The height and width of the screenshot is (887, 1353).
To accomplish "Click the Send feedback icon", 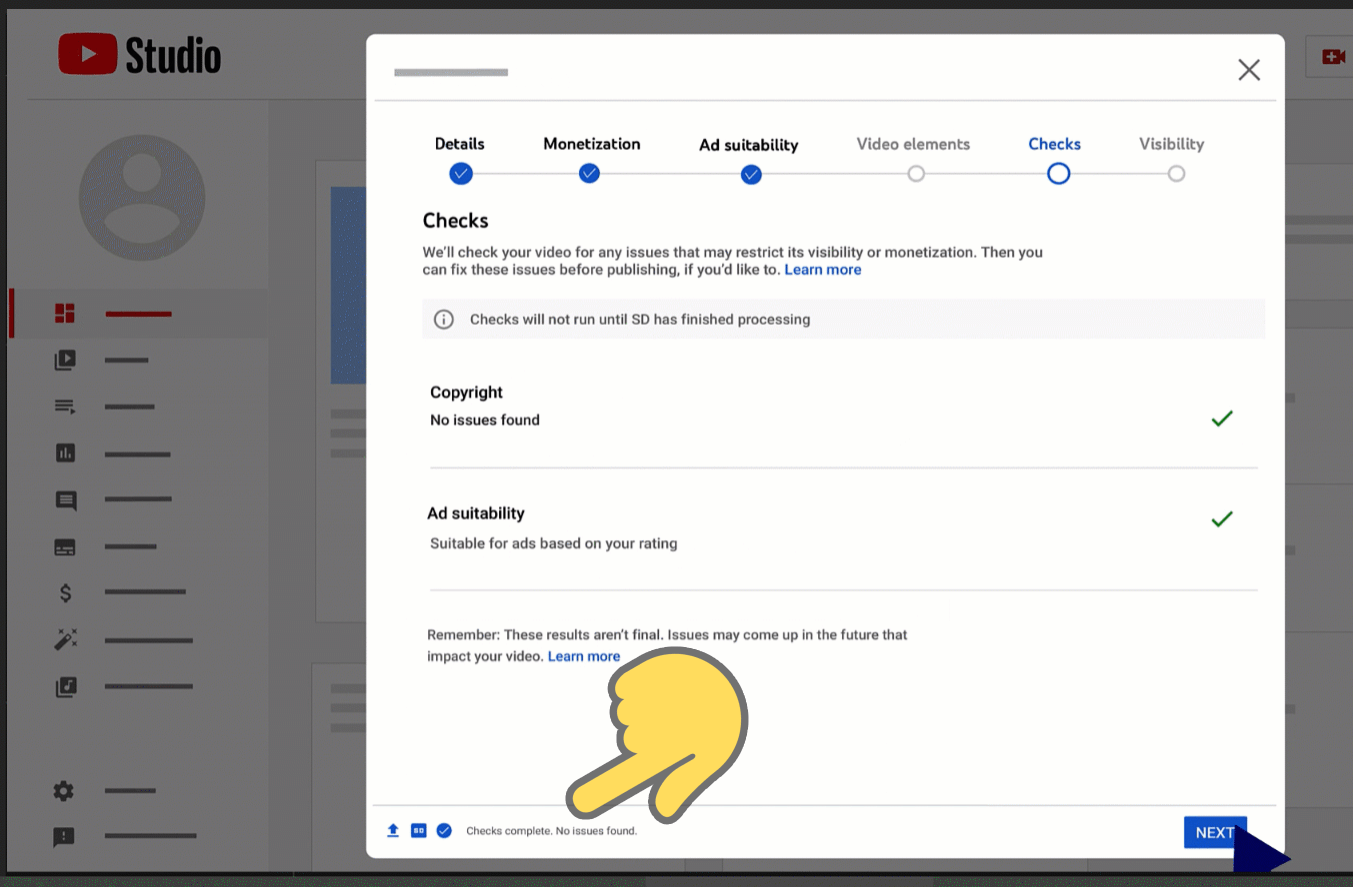I will point(63,837).
